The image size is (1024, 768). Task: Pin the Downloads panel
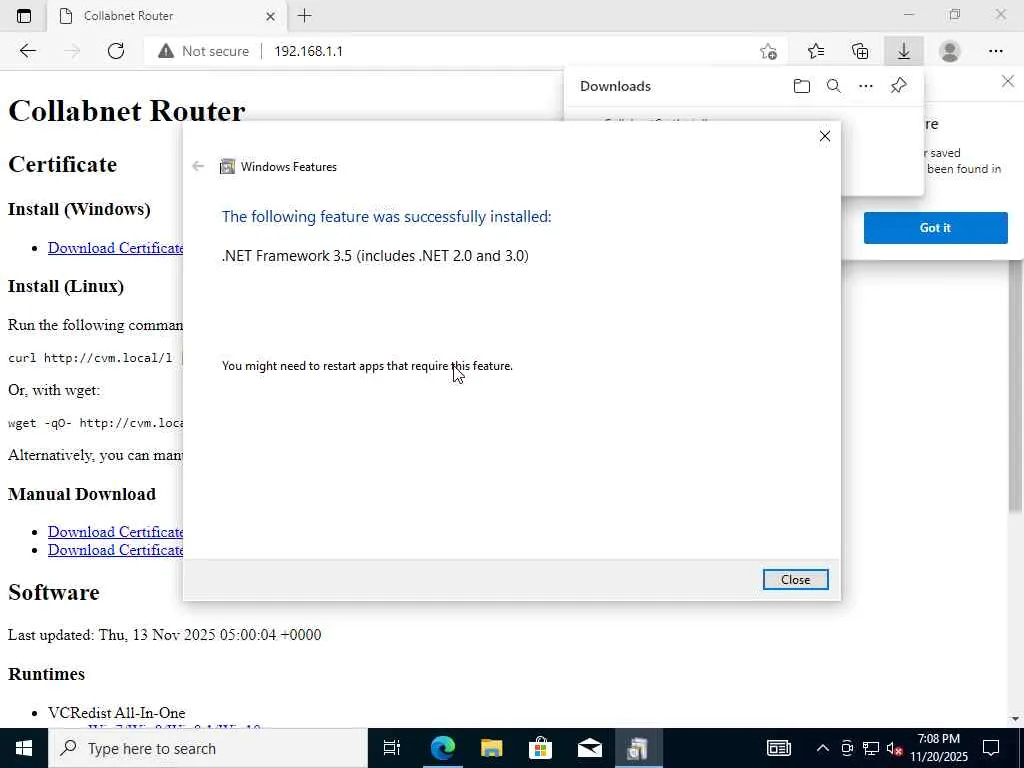pos(899,86)
